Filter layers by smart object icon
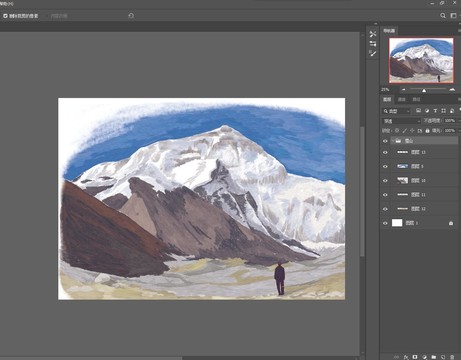Viewport: 461px width, 360px height. pyautogui.click(x=452, y=111)
